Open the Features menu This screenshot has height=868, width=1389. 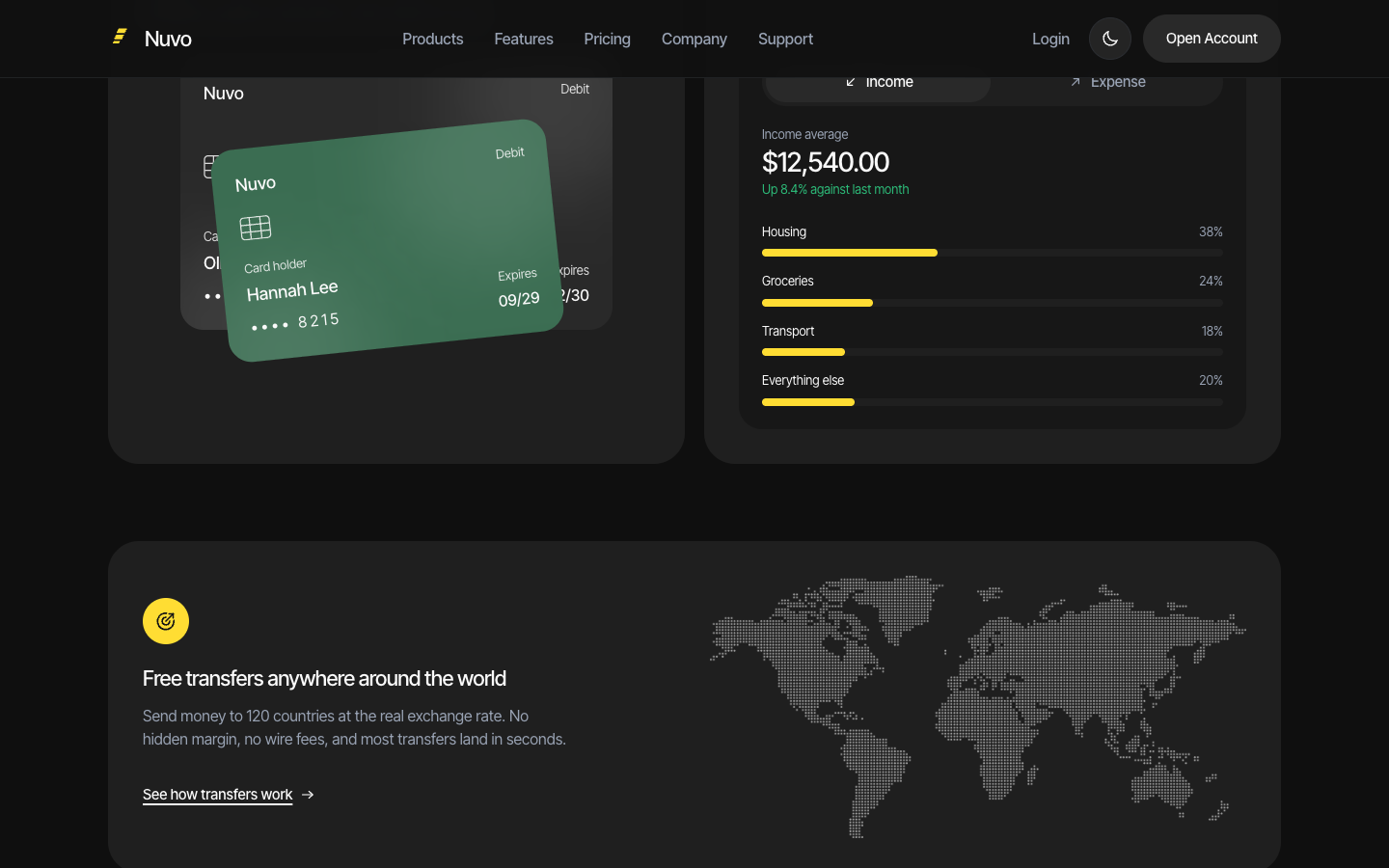click(x=524, y=39)
